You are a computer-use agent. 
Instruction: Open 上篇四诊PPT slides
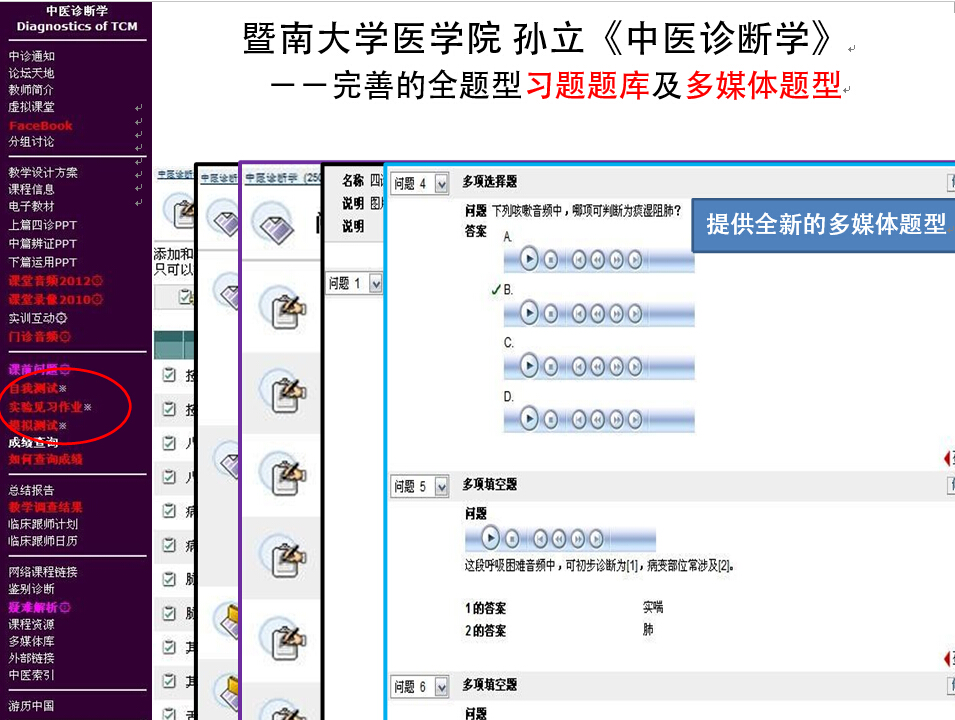tap(43, 225)
